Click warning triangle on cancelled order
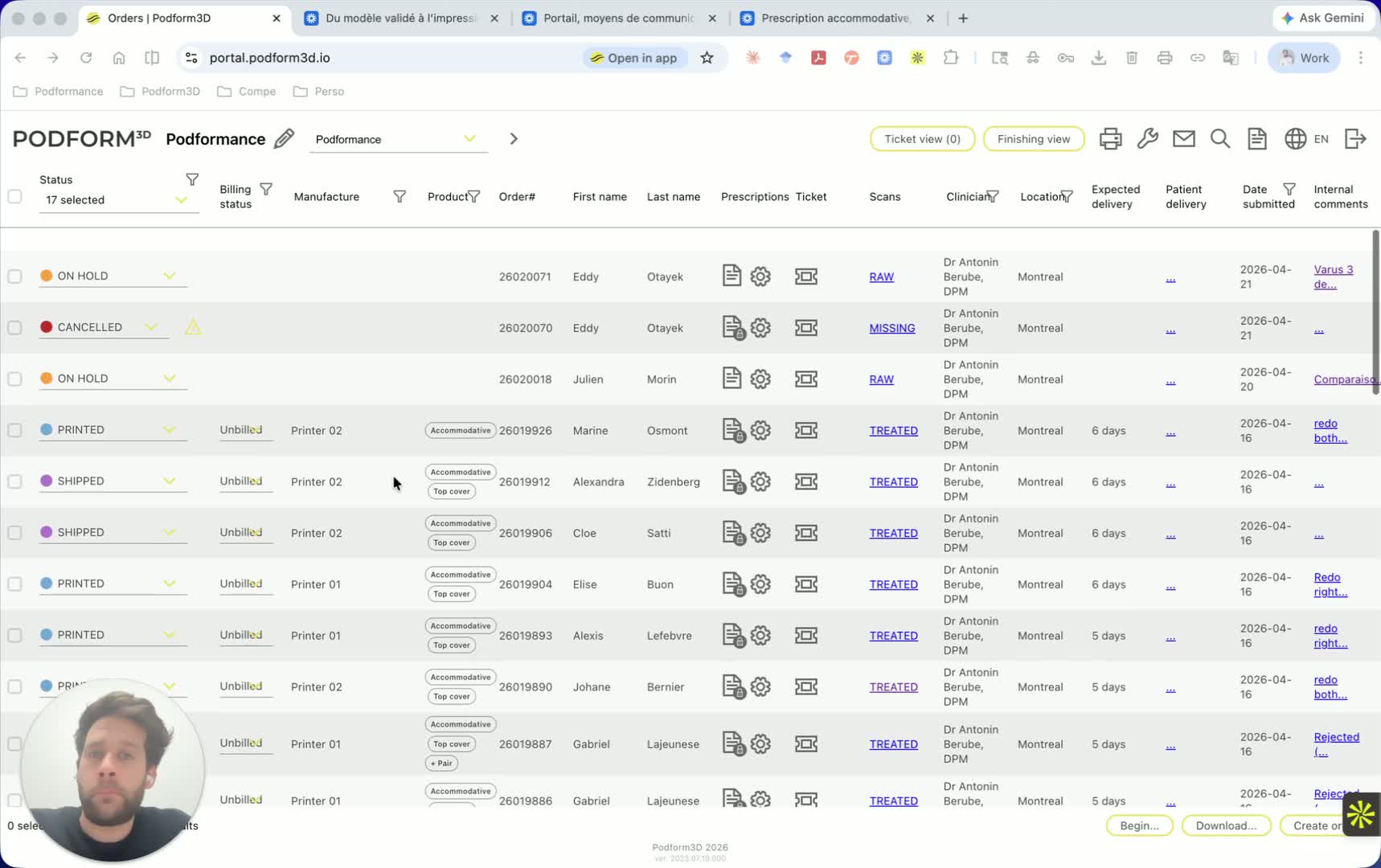1381x868 pixels. tap(193, 327)
